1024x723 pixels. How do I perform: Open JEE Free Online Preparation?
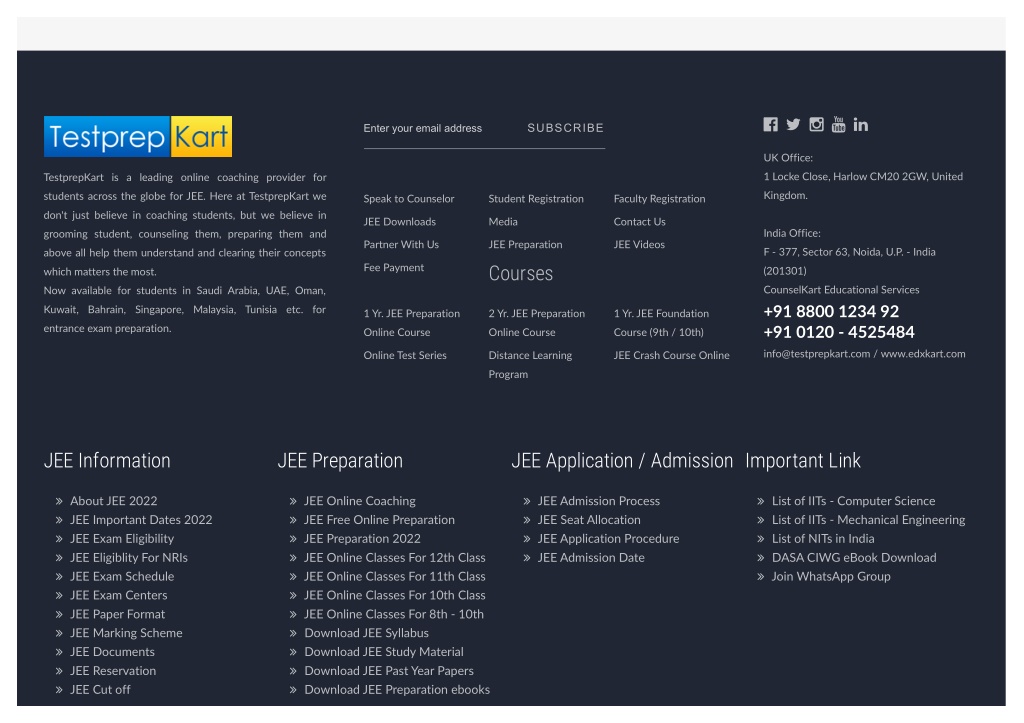tap(379, 520)
